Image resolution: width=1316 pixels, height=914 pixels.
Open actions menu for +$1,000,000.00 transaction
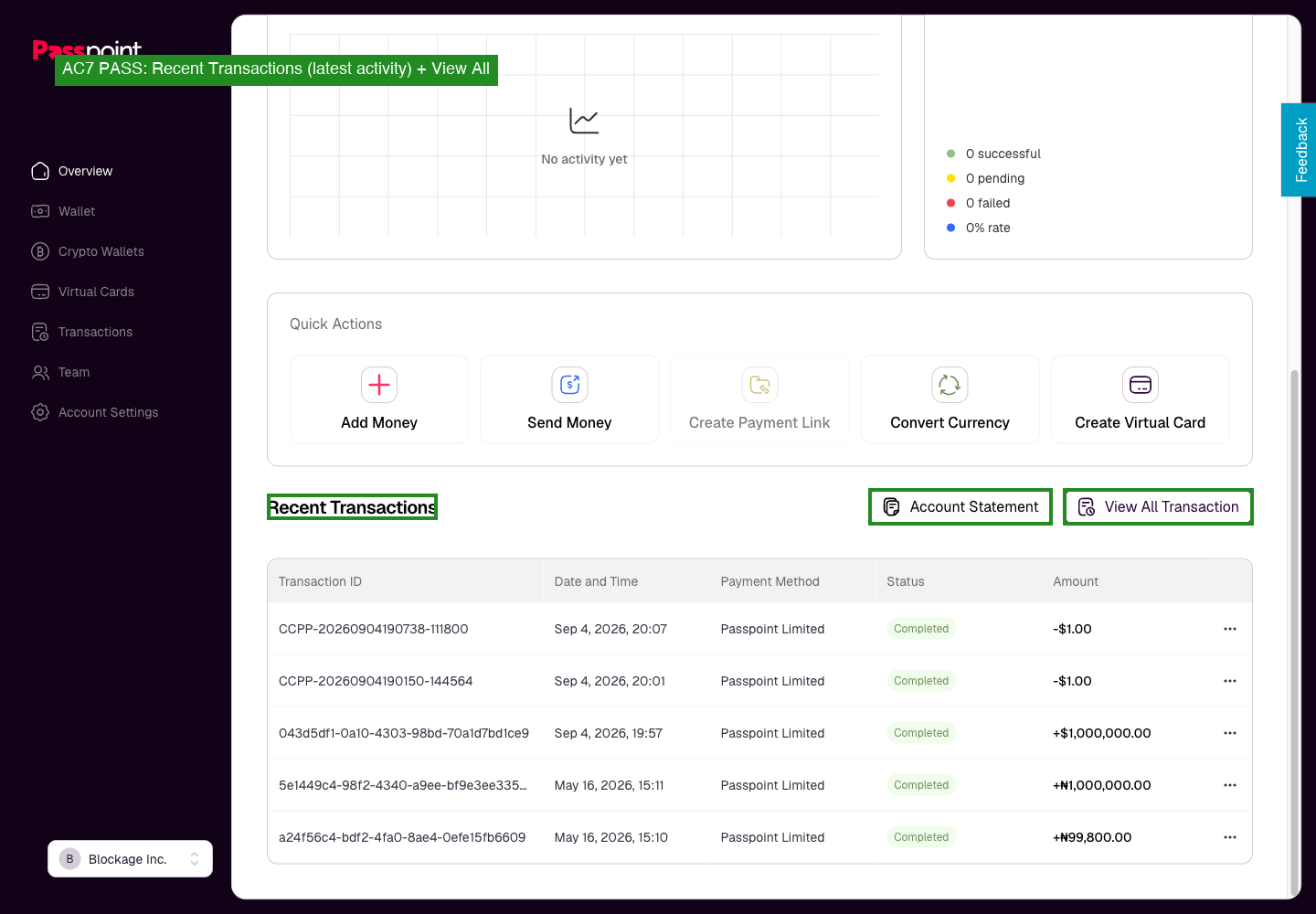pos(1230,733)
